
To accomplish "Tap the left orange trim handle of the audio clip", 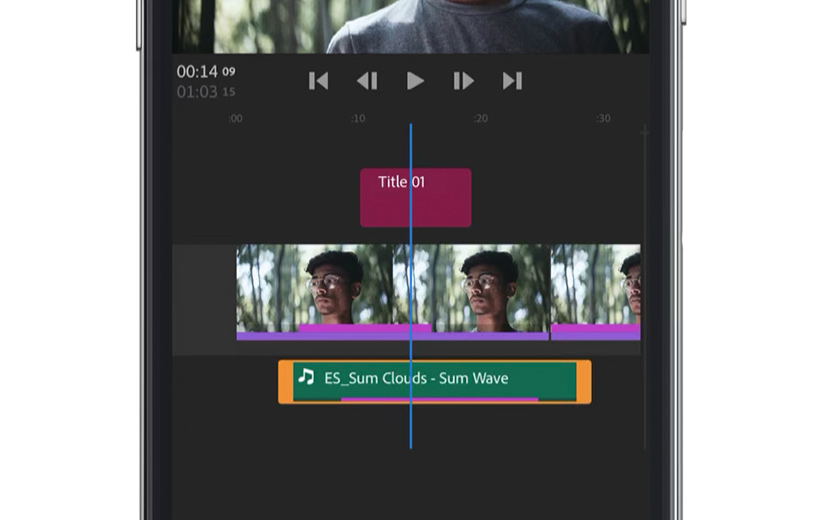I will 284,382.
